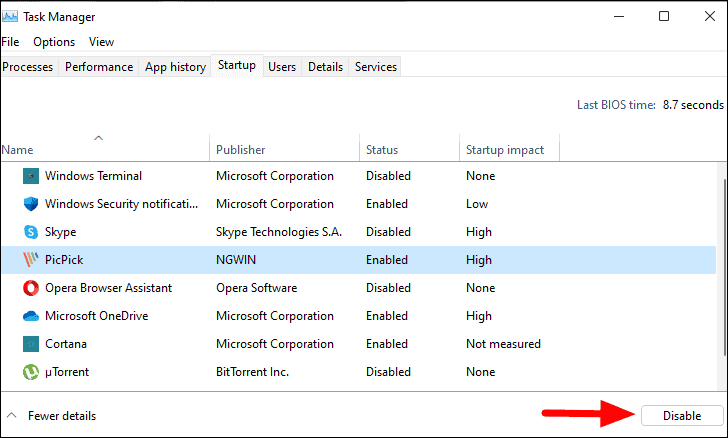Click the Disable button

click(682, 415)
